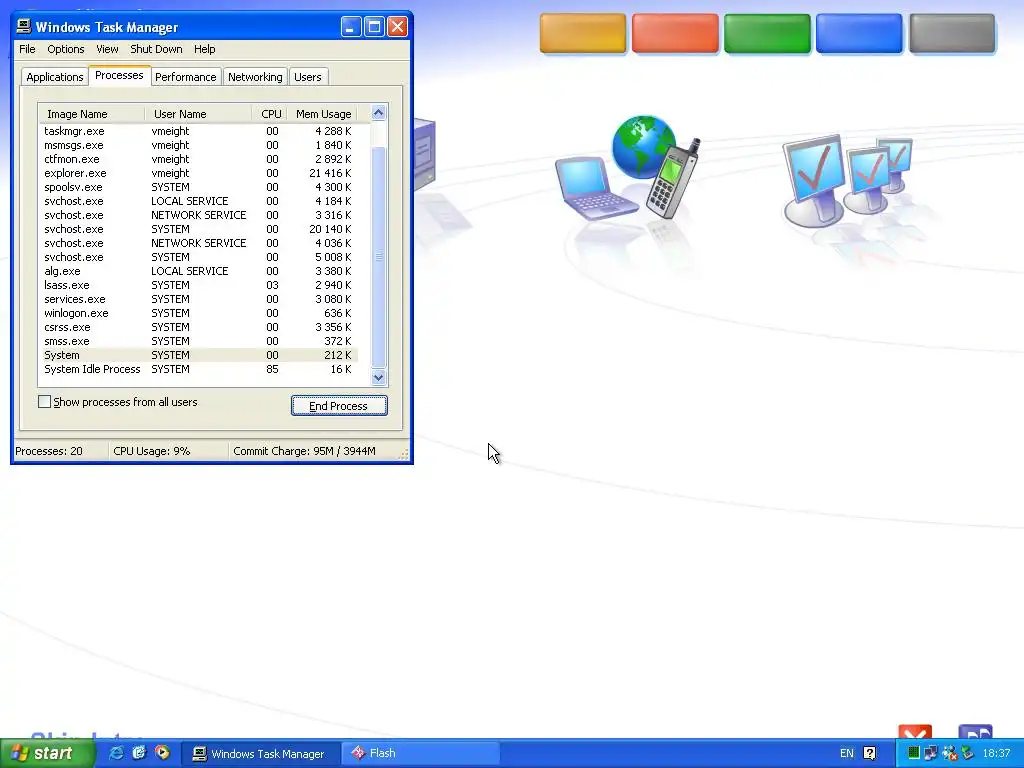Click the Safely Remove Hardware tray icon
Image resolution: width=1024 pixels, height=768 pixels.
(x=967, y=753)
